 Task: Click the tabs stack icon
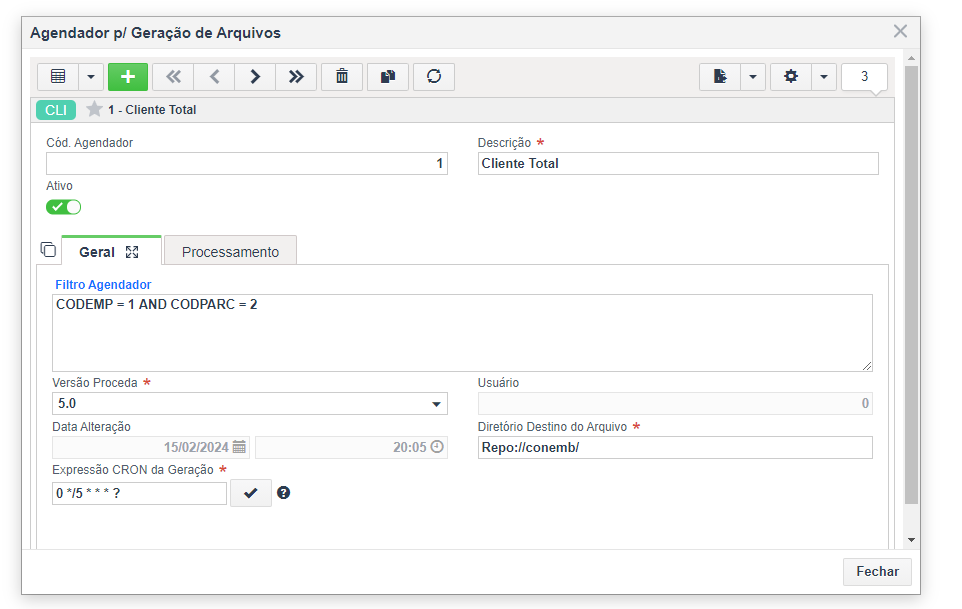[x=48, y=250]
